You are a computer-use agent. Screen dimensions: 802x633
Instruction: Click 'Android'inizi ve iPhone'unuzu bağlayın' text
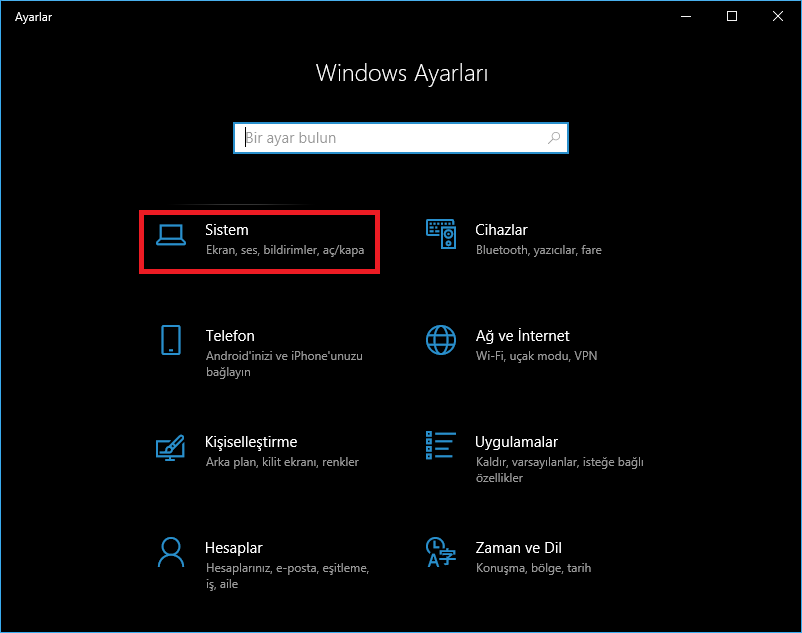tap(284, 364)
